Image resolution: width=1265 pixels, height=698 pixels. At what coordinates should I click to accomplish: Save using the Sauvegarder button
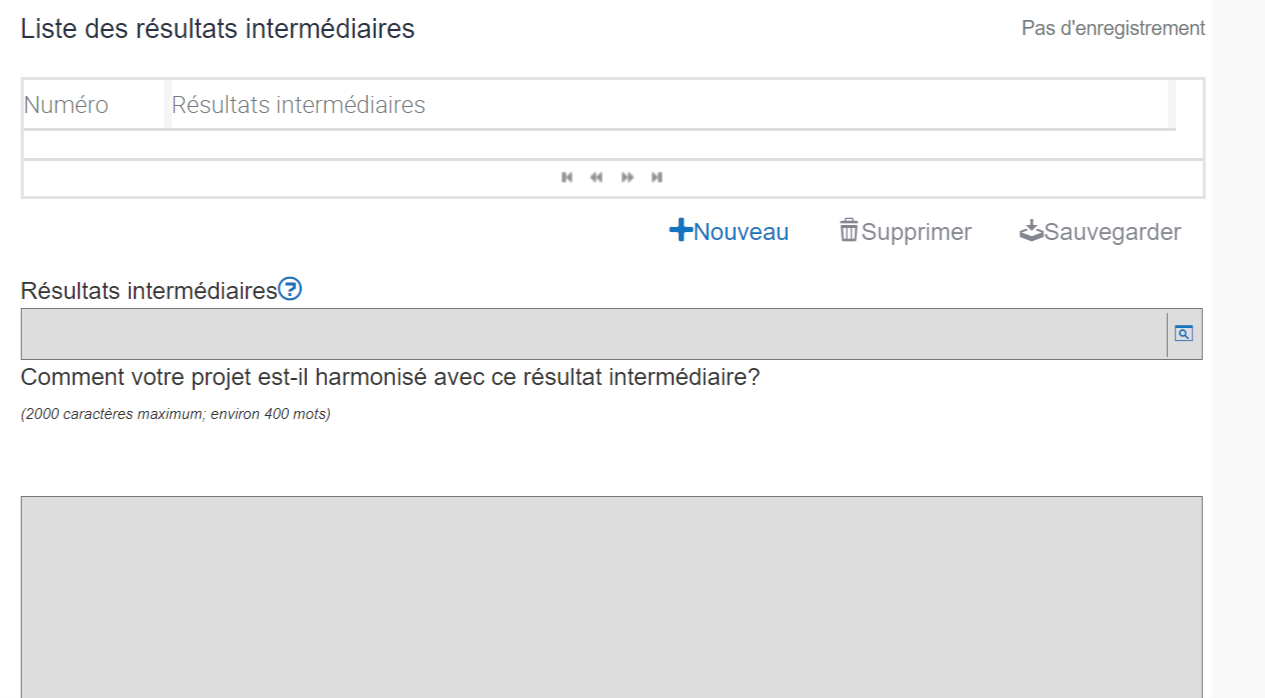(1100, 232)
